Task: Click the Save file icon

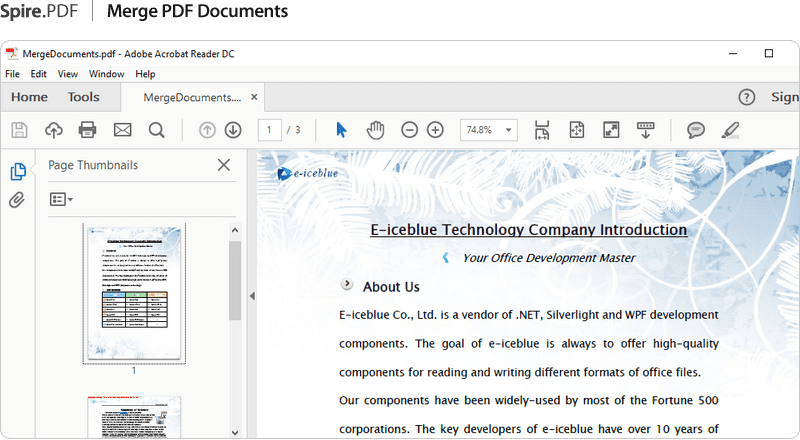Action: tap(19, 130)
